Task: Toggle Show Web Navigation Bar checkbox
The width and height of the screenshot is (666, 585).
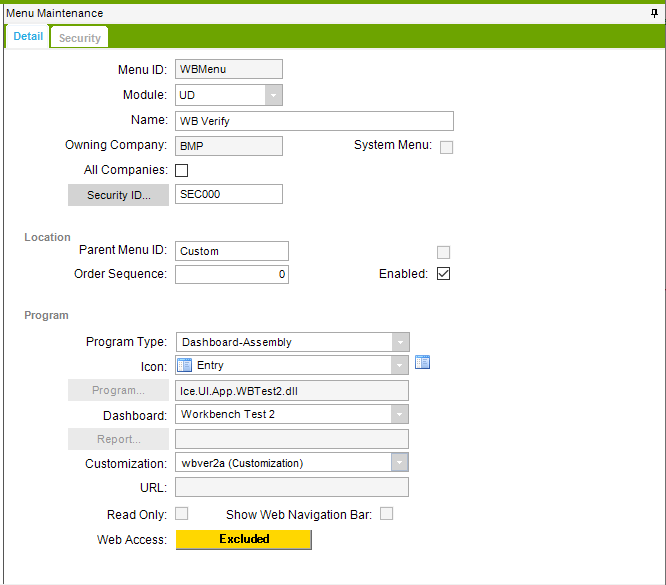Action: click(x=386, y=513)
